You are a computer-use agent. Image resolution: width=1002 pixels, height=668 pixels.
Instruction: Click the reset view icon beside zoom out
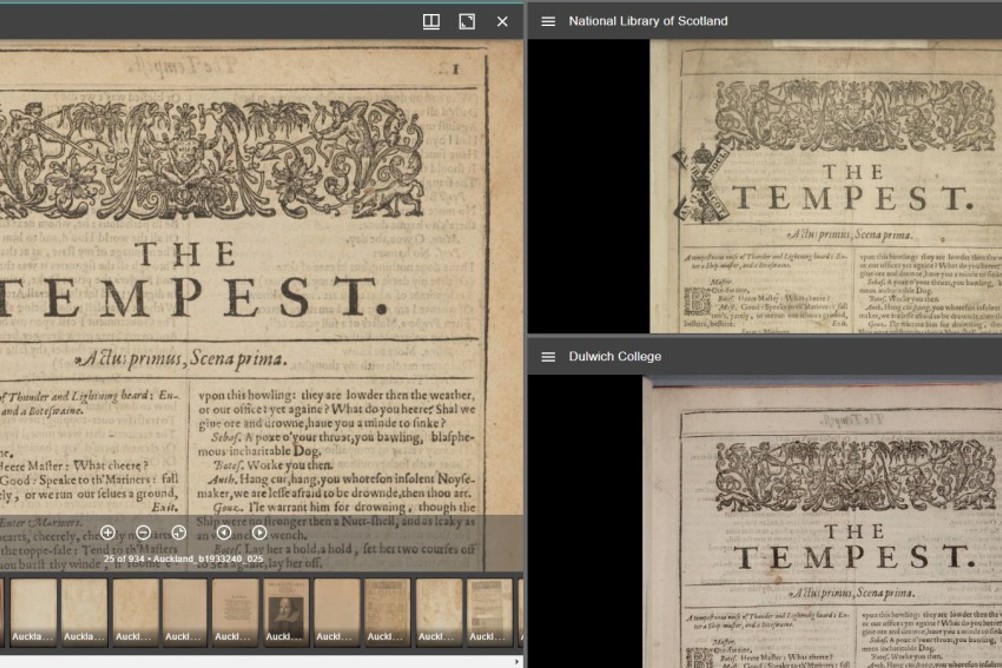[179, 532]
